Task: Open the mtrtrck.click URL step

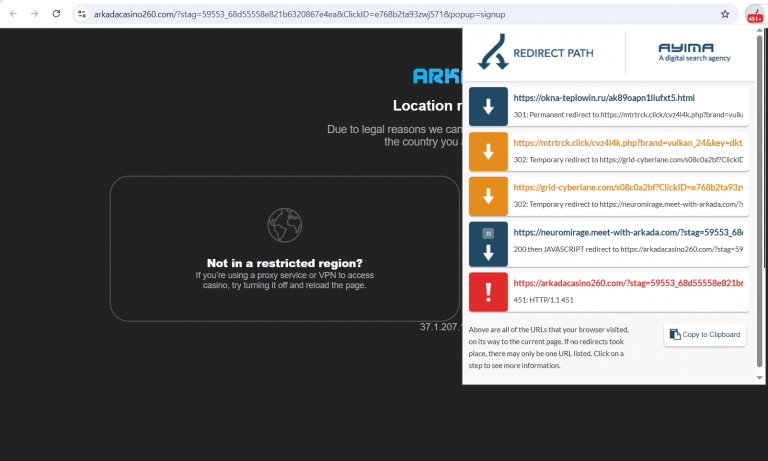Action: (x=628, y=143)
